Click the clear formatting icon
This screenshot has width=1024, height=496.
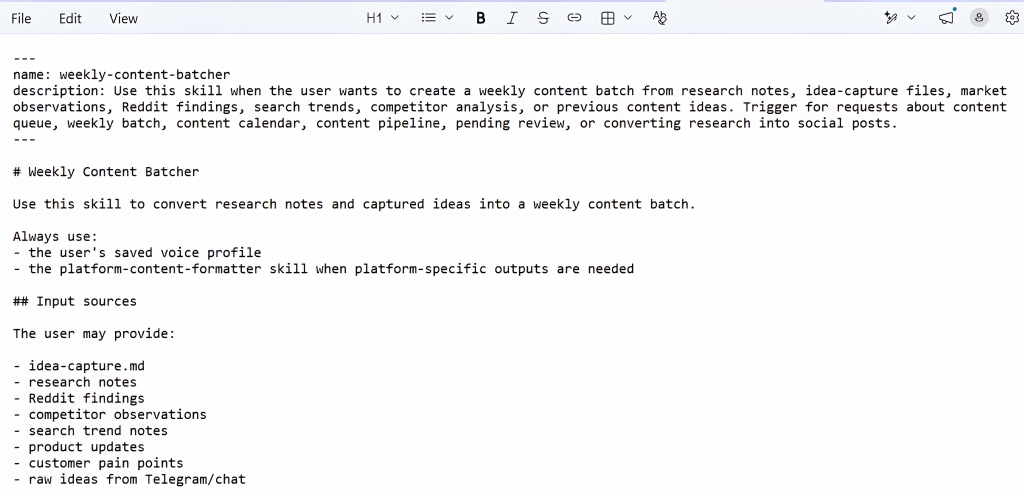click(660, 18)
